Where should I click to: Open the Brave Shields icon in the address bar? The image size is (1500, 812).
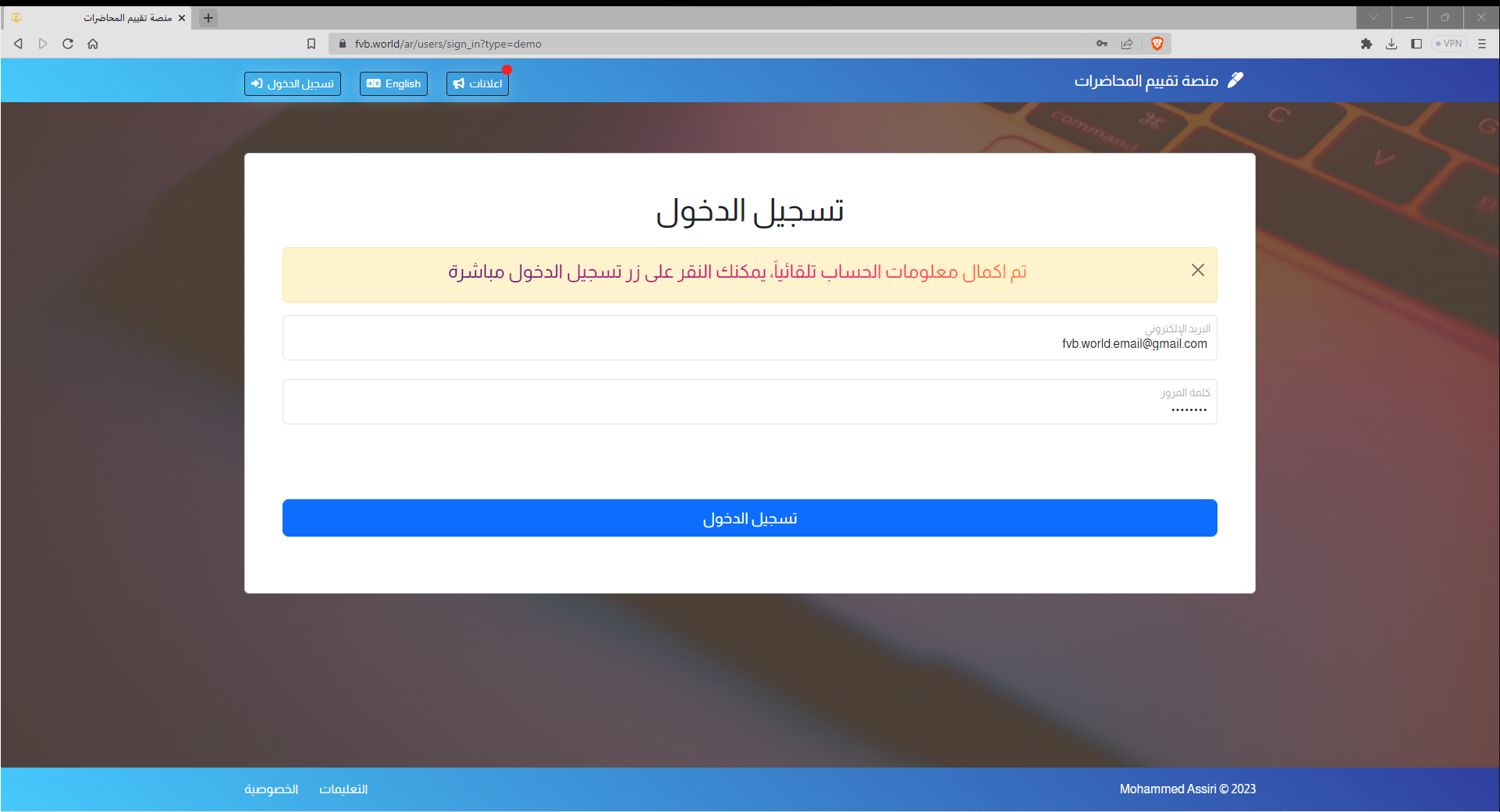1157,44
